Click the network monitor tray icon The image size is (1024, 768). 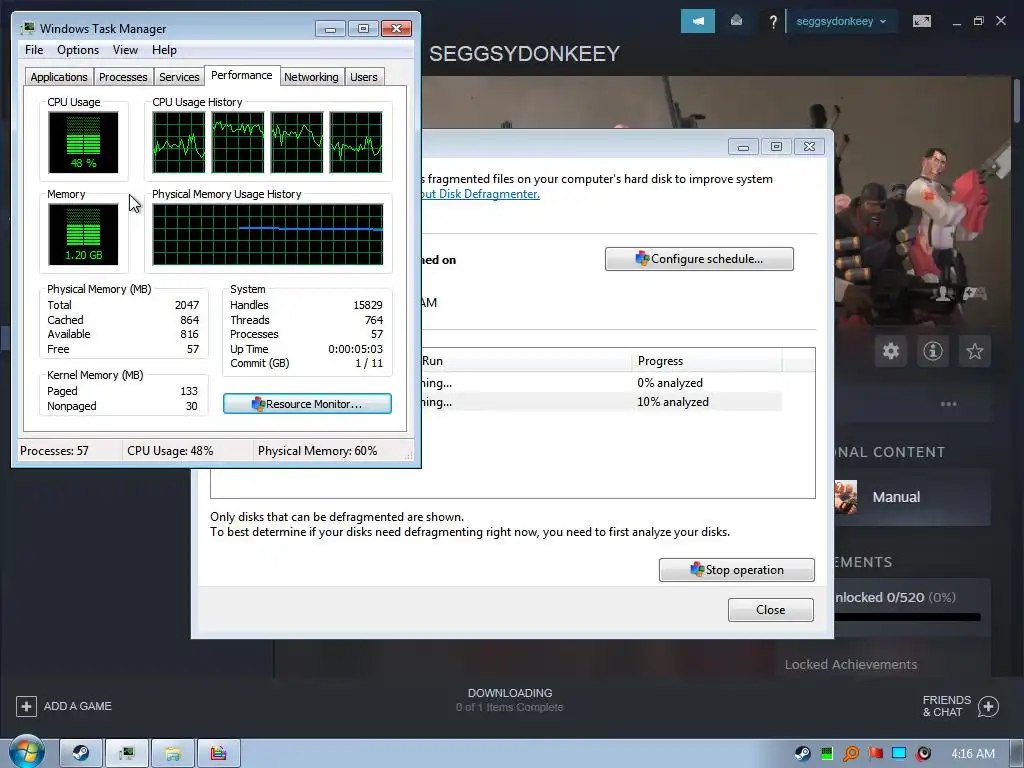tap(899, 754)
